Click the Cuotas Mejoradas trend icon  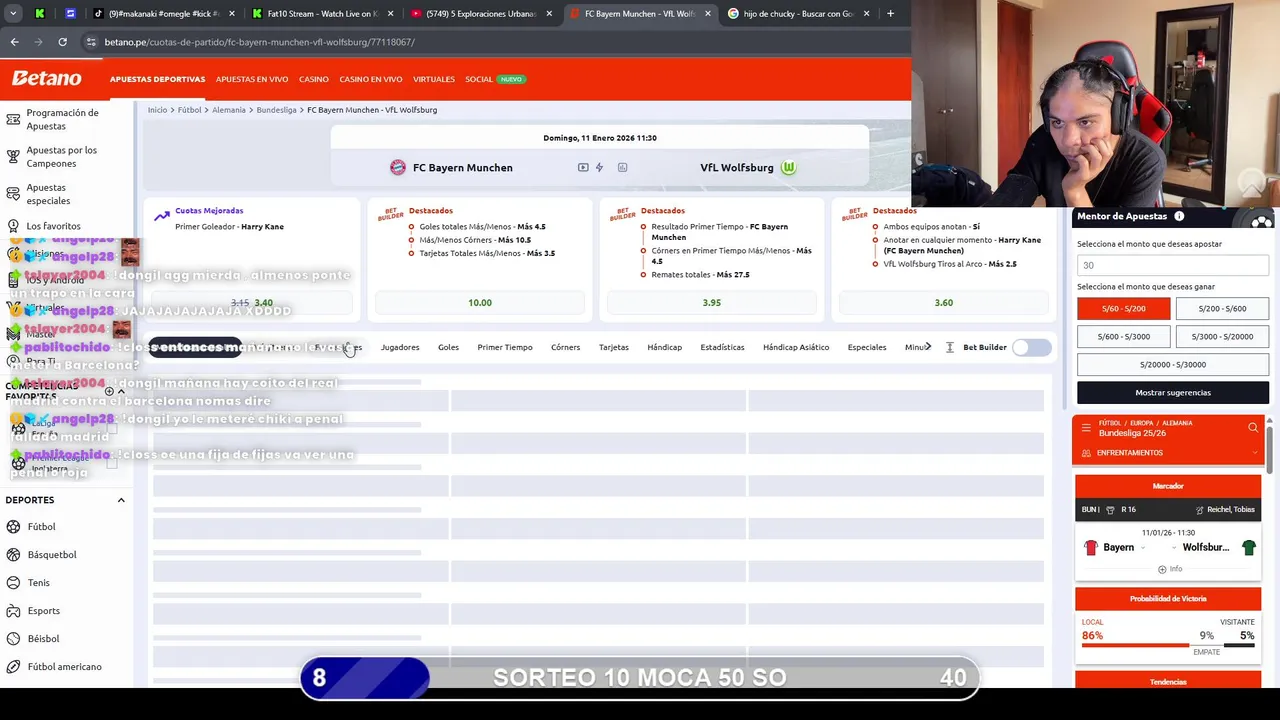(x=162, y=216)
